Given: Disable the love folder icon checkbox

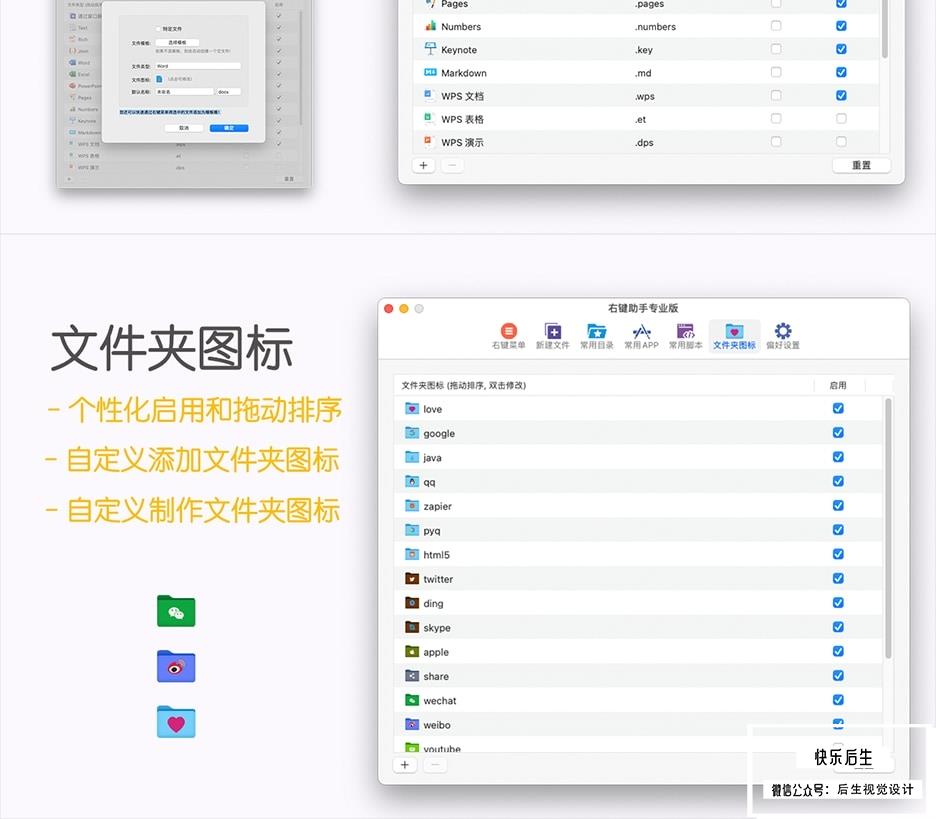Looking at the screenshot, I should tap(838, 408).
